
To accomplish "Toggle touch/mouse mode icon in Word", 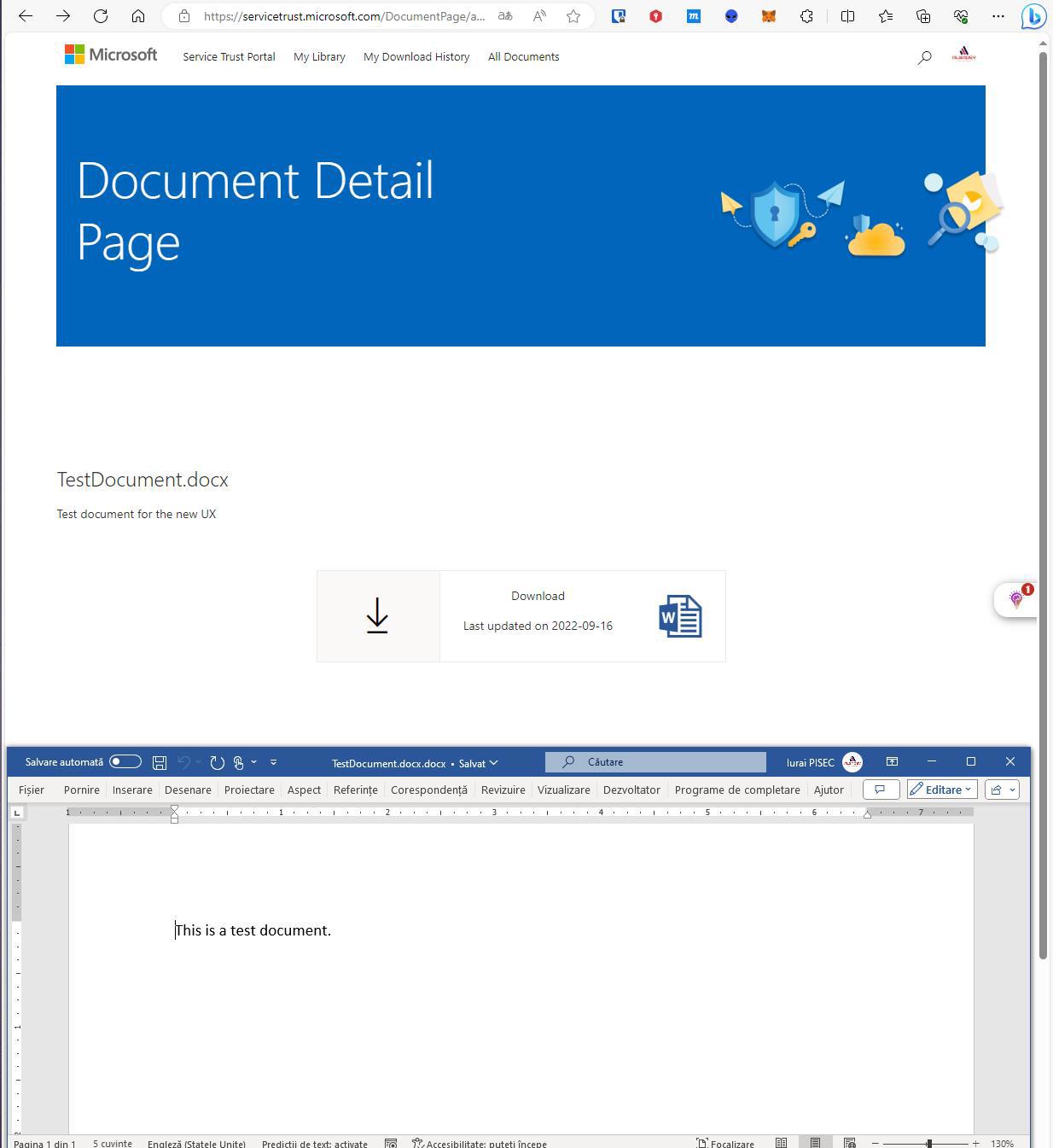I will tap(239, 762).
